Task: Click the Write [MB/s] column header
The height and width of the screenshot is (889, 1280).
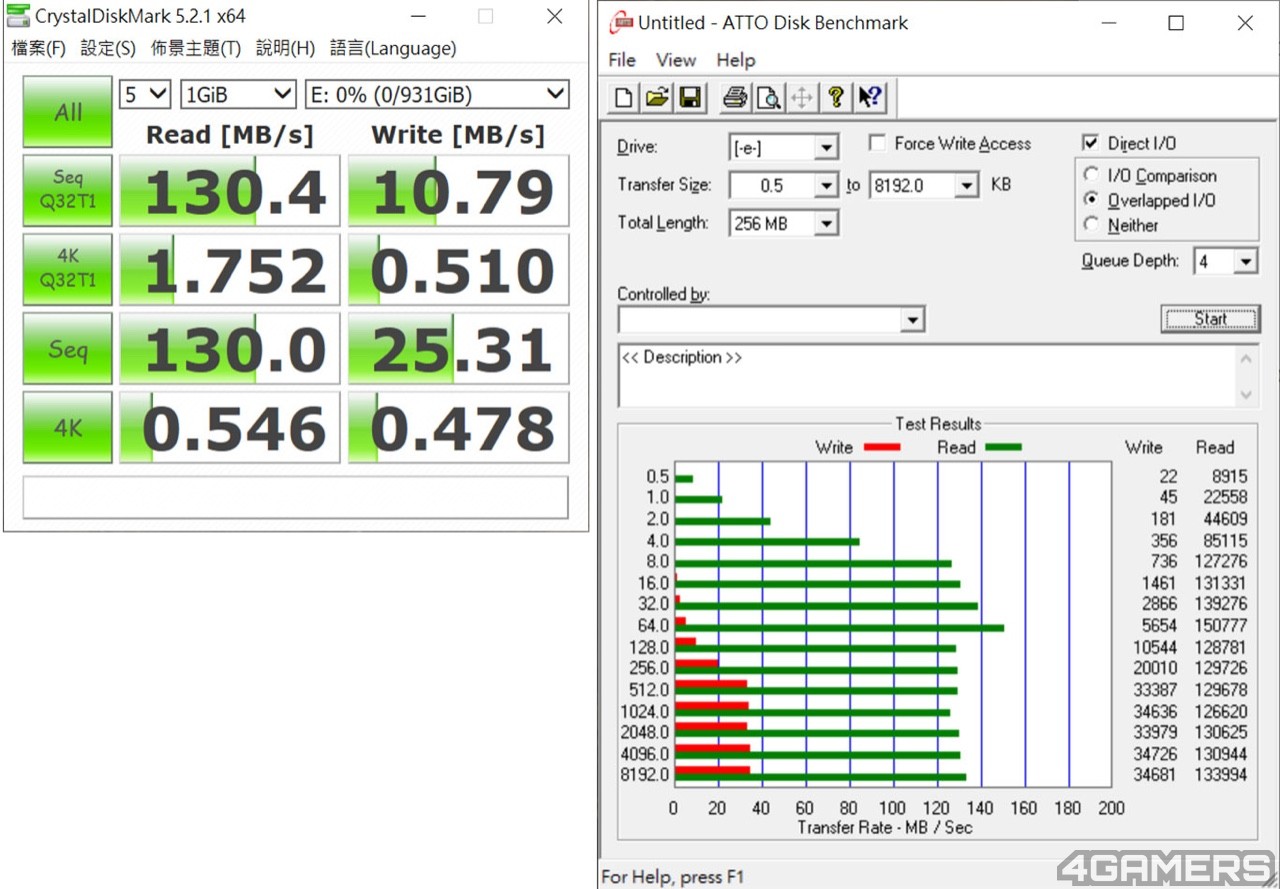Action: pos(458,135)
